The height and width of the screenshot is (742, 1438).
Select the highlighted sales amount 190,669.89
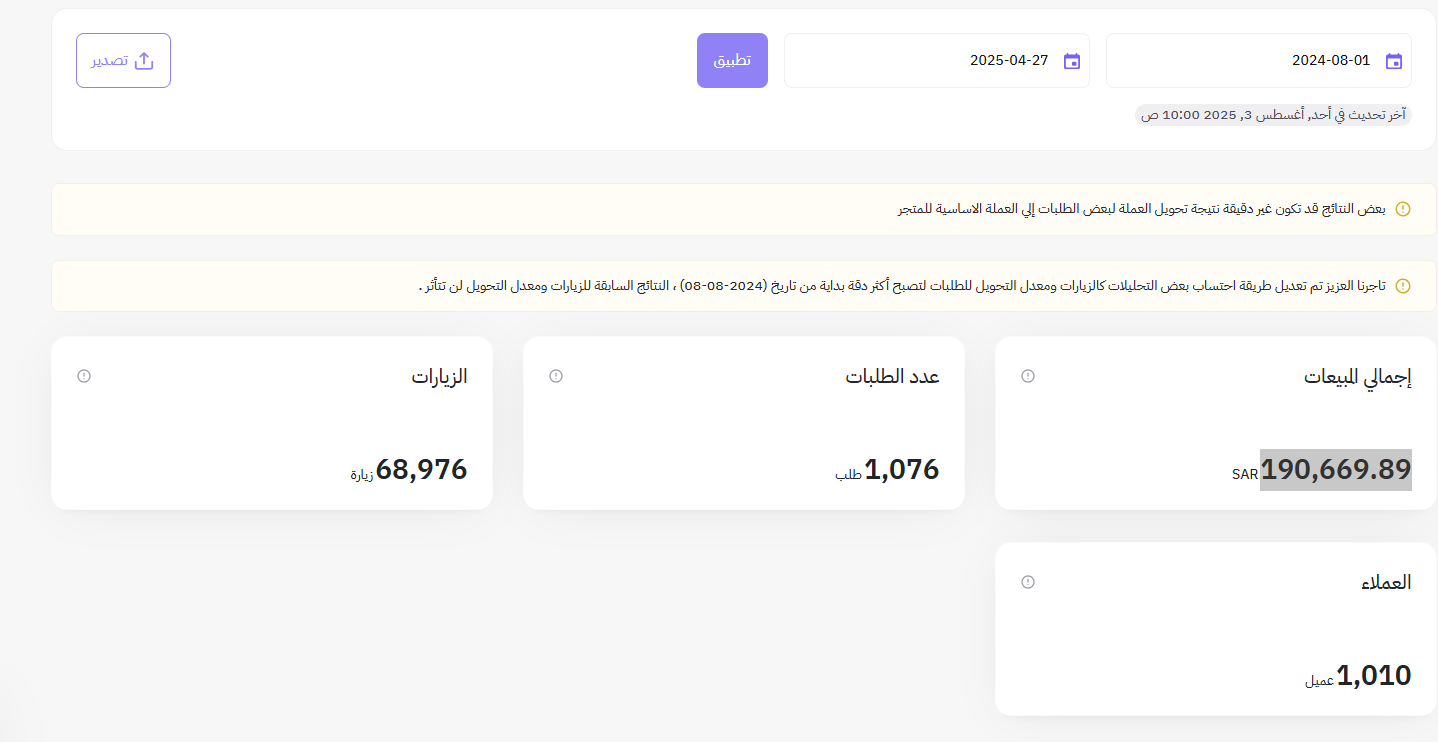coord(1337,469)
